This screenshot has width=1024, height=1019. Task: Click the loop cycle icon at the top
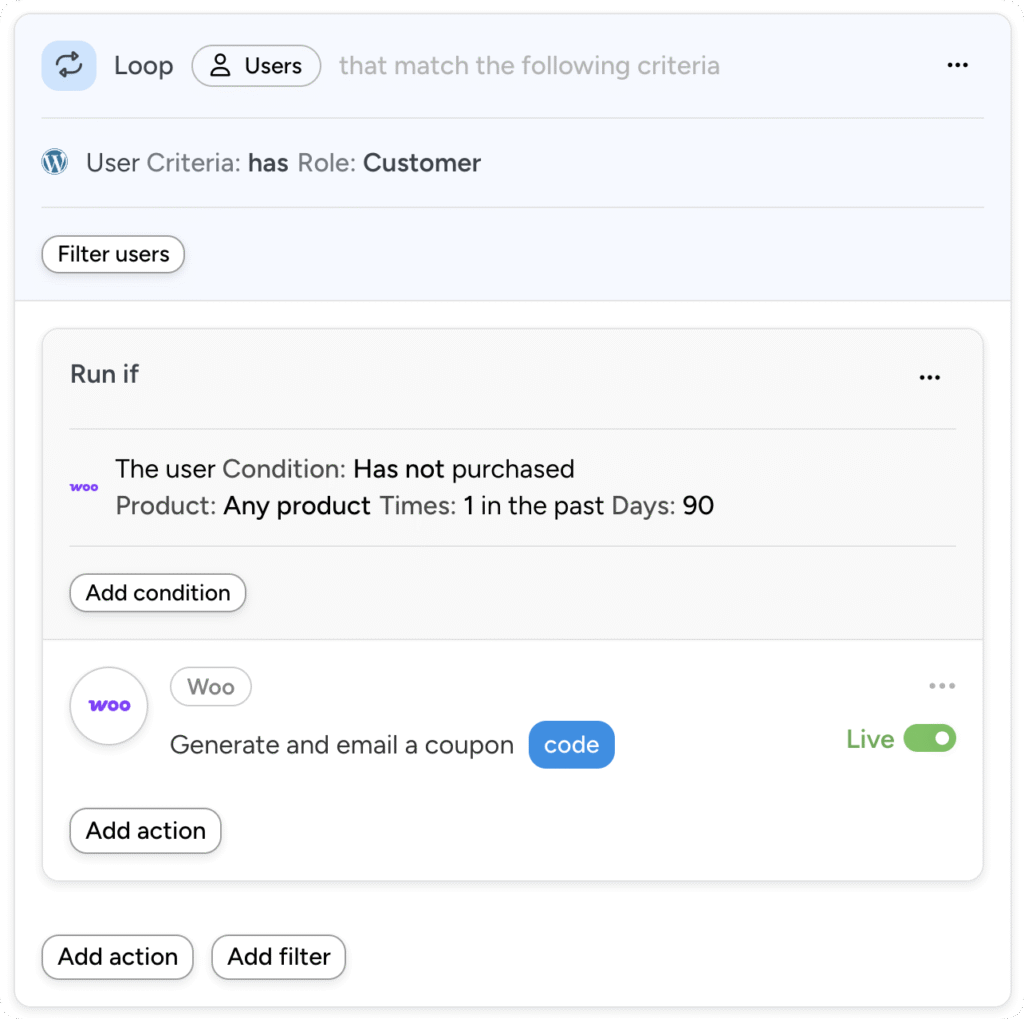pos(68,65)
